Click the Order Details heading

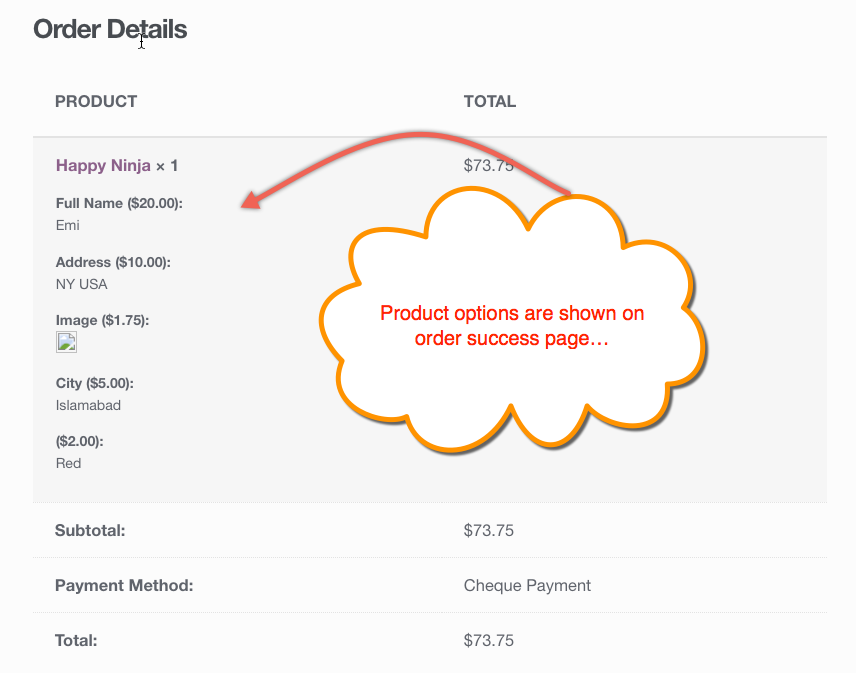coord(110,29)
